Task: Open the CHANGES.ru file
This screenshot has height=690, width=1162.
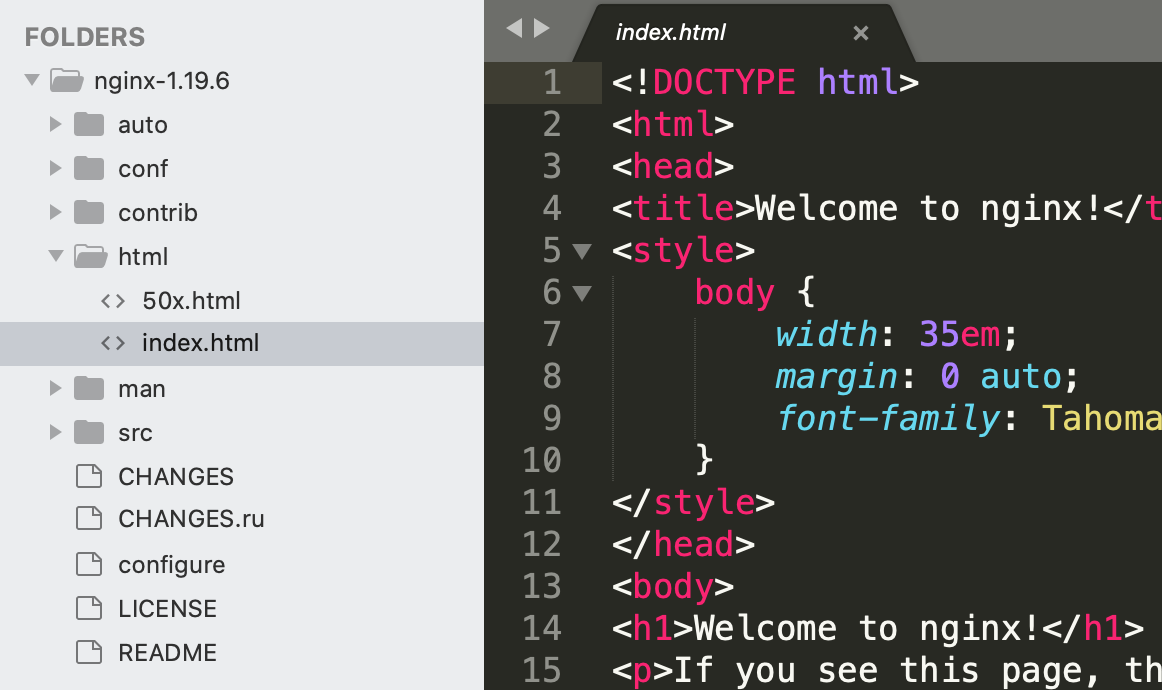Action: pyautogui.click(x=191, y=518)
